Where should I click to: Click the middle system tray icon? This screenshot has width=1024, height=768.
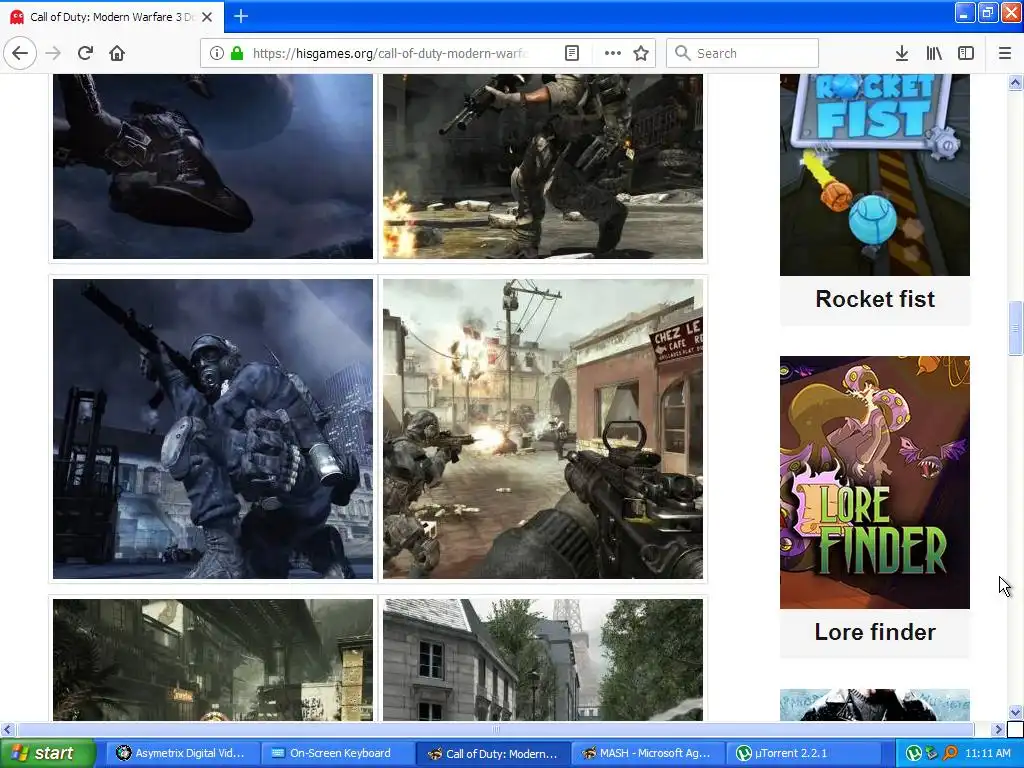click(932, 754)
